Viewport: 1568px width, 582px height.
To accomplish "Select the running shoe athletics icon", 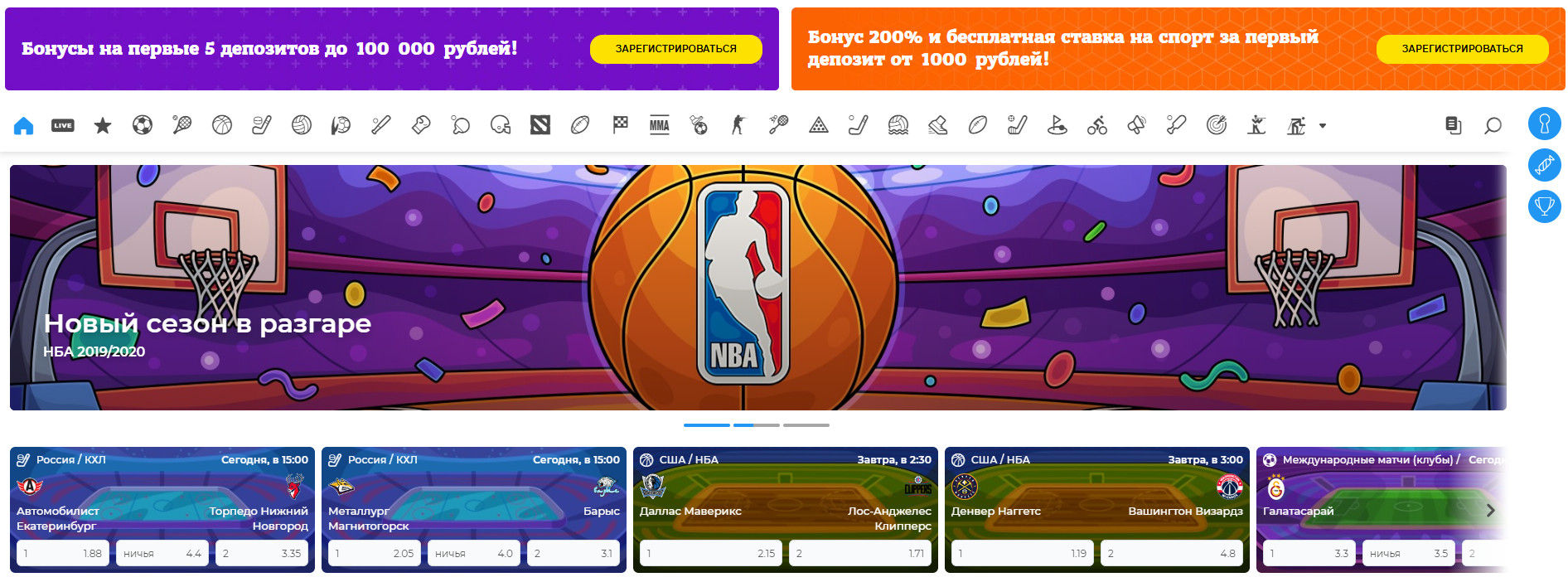I will (x=938, y=125).
